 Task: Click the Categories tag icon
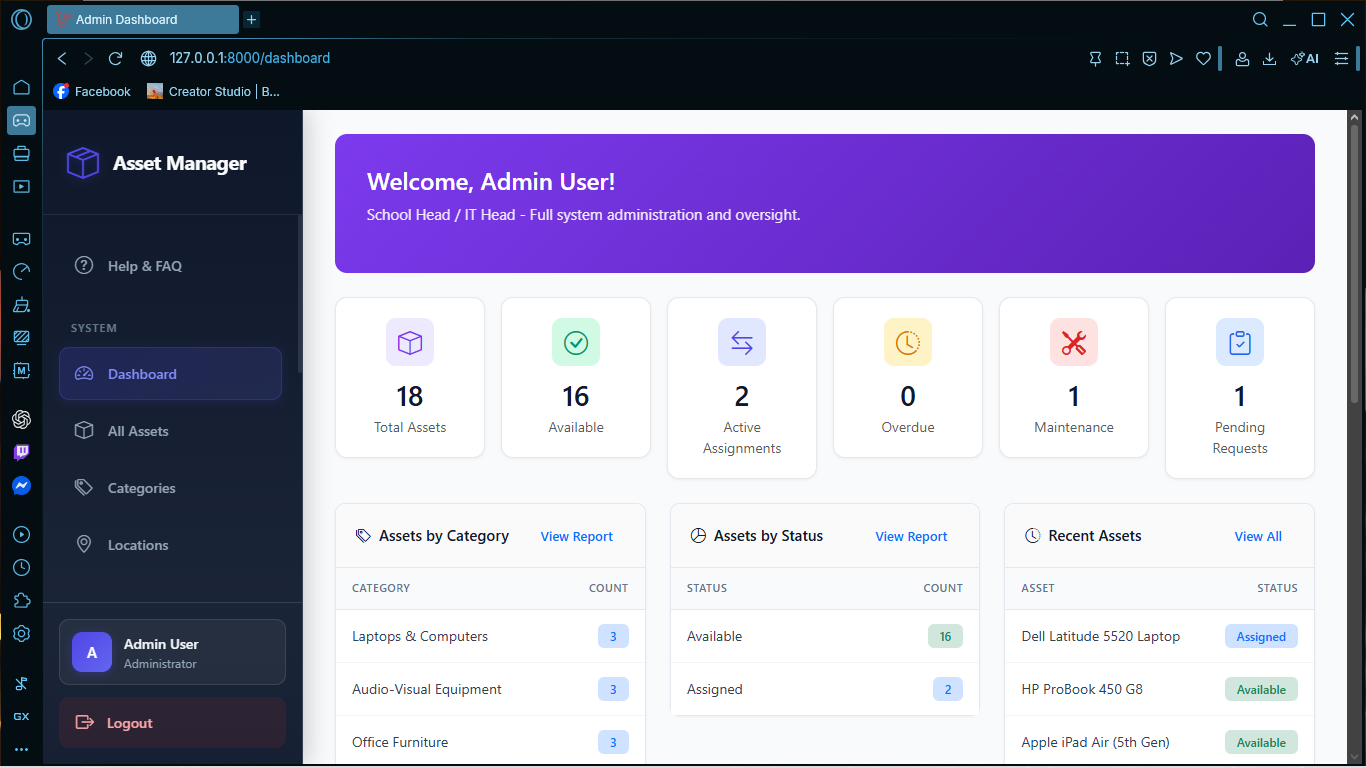click(x=85, y=487)
